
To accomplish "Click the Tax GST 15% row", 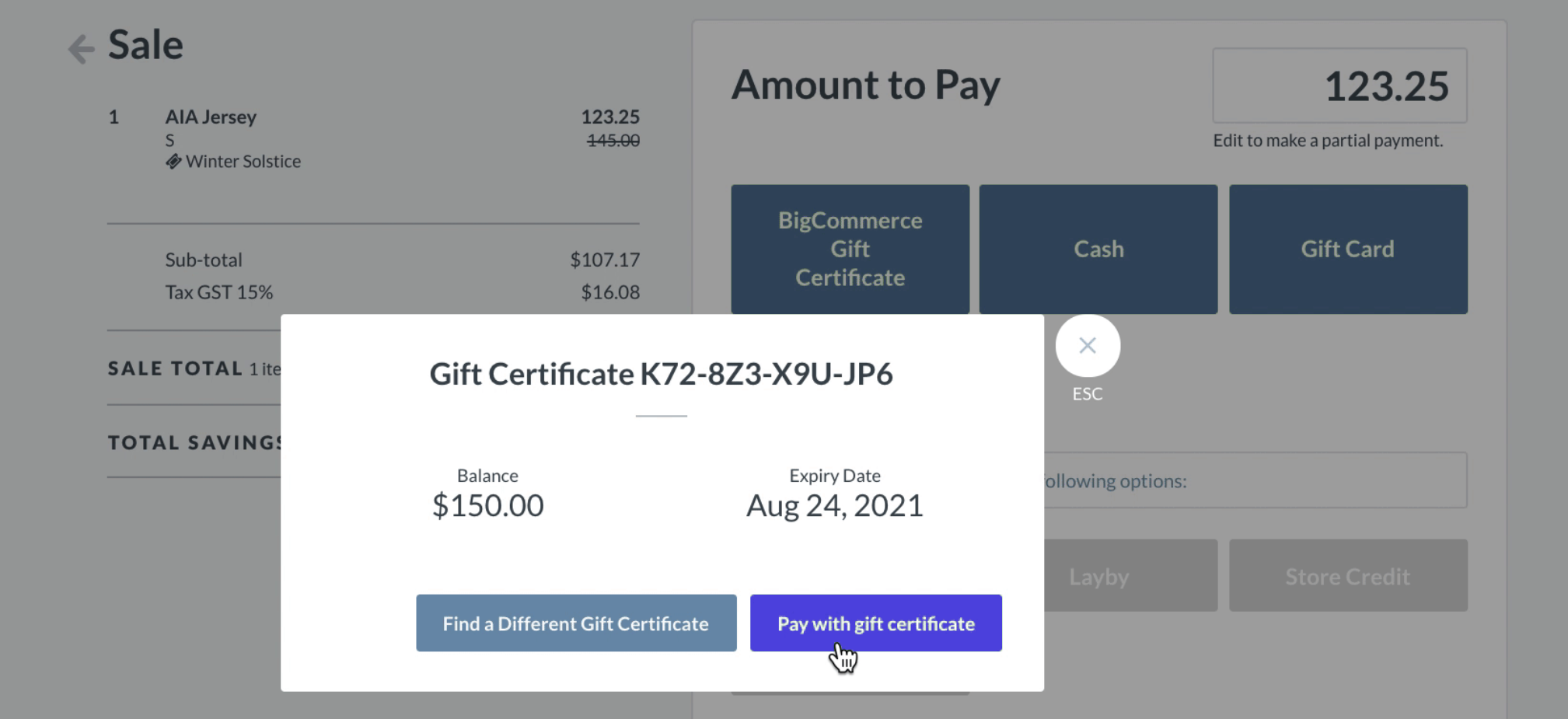I will [219, 293].
